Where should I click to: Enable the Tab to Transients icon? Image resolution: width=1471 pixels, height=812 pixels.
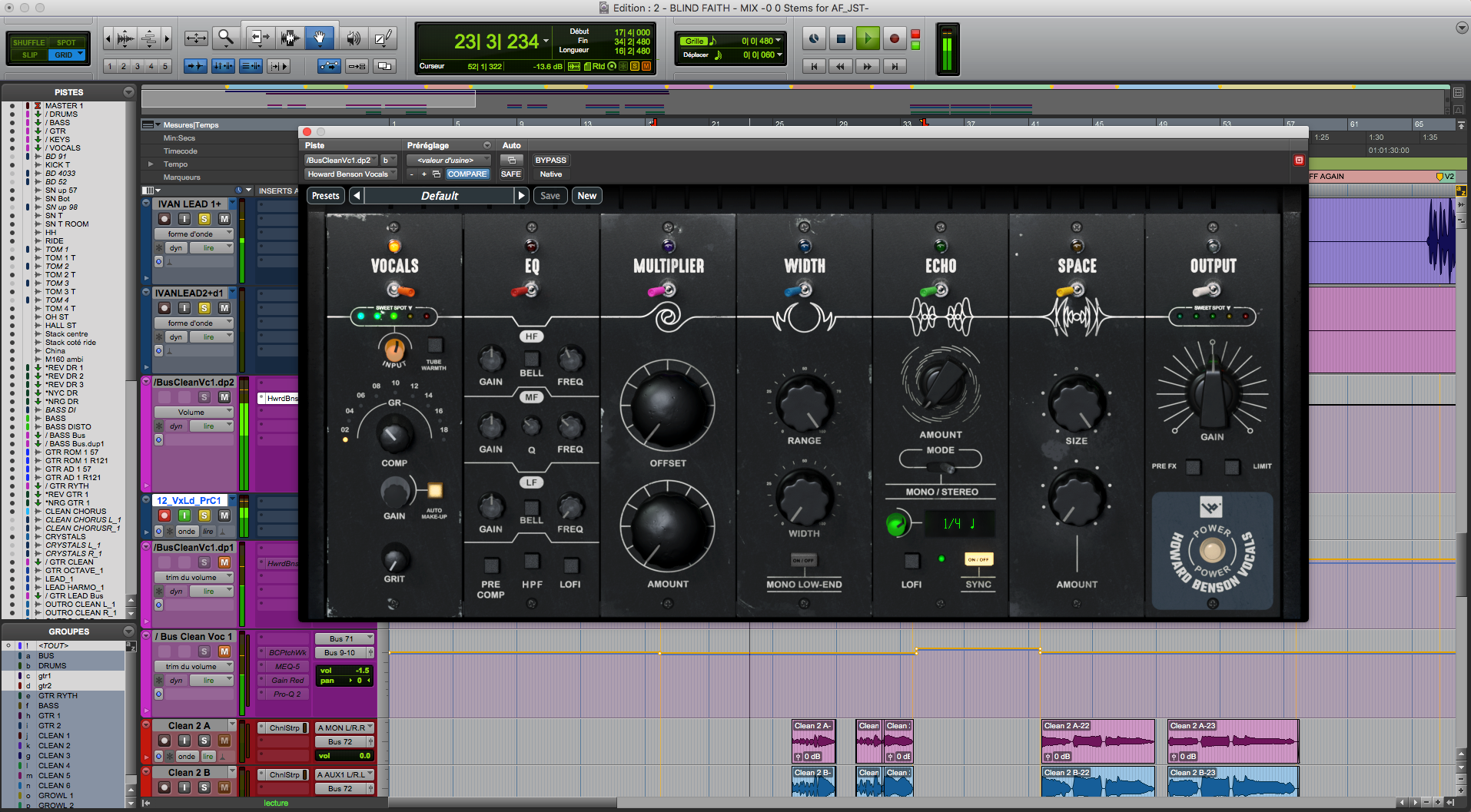pos(196,65)
